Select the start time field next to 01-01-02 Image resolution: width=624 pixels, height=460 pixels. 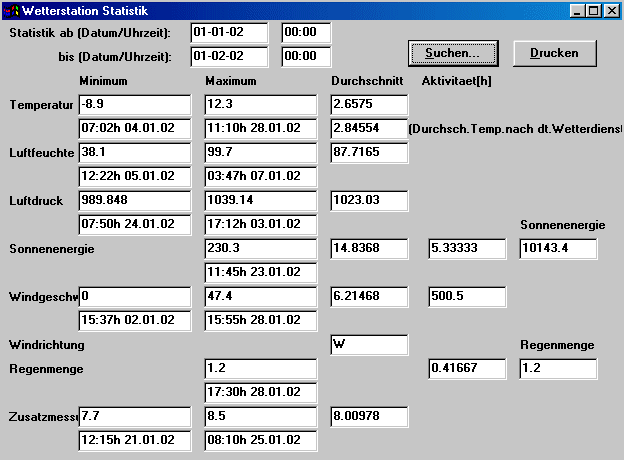tap(306, 33)
